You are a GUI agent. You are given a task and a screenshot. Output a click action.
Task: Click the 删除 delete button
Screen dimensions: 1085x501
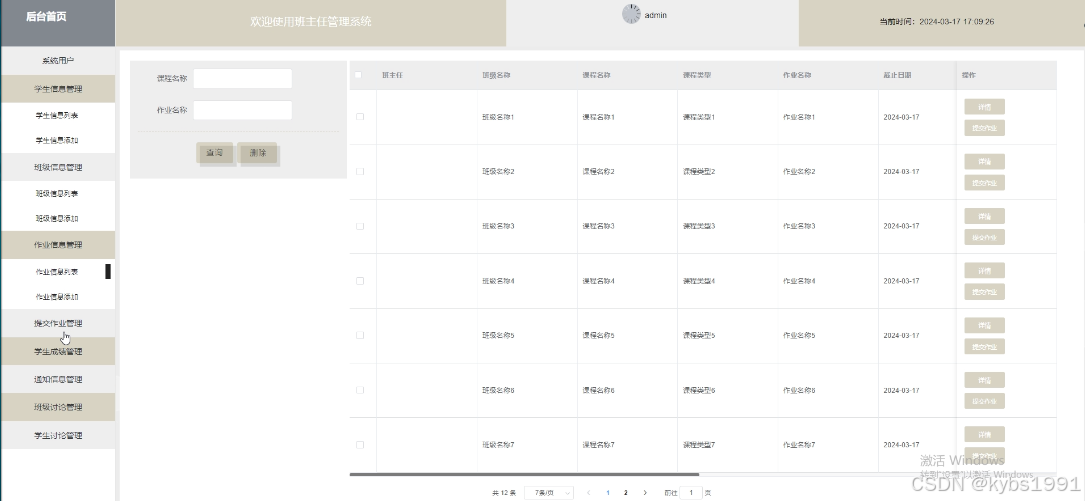coord(257,153)
